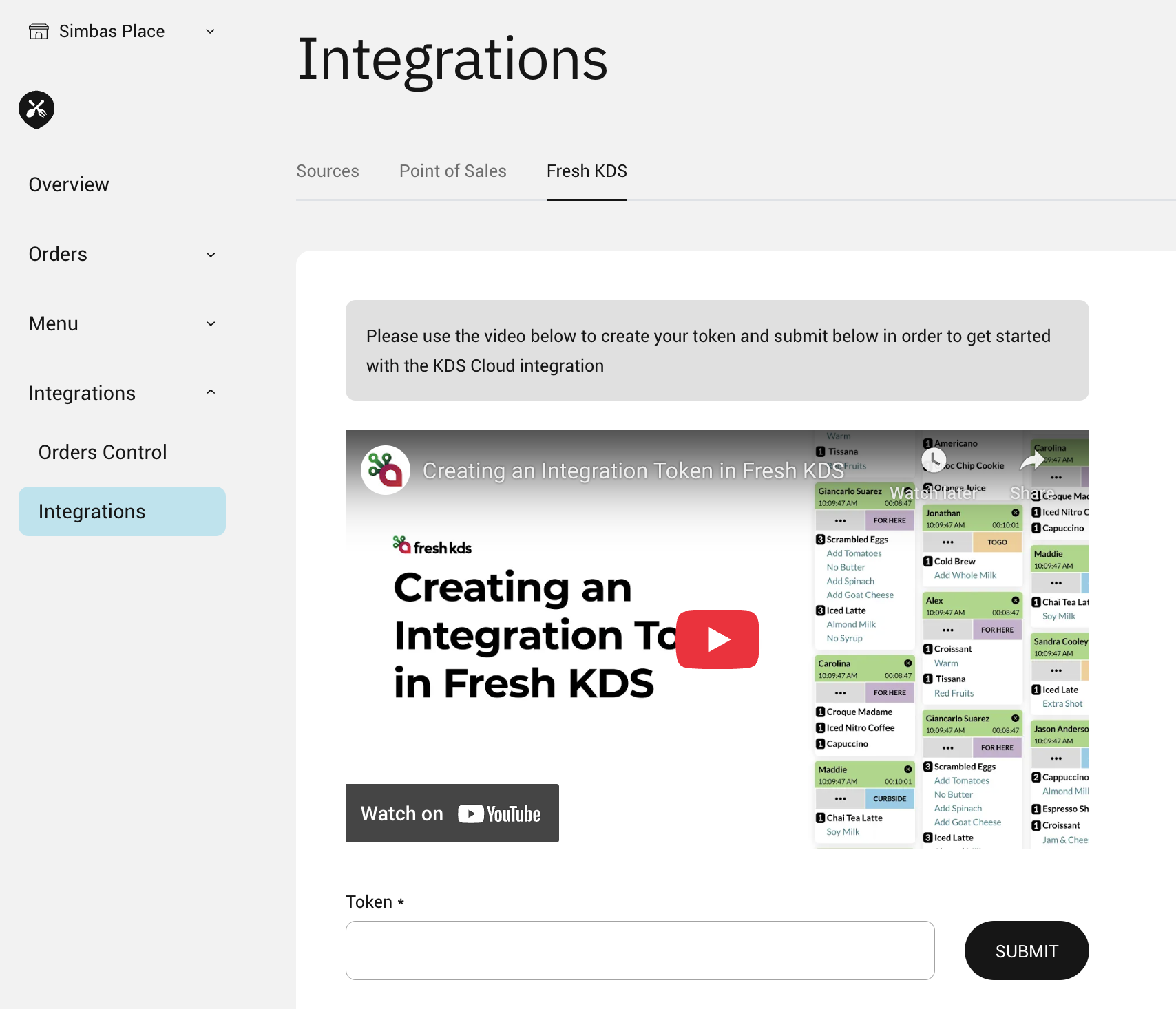1176x1009 pixels.
Task: Click the storefront icon beside Simbas Place
Action: [x=39, y=32]
